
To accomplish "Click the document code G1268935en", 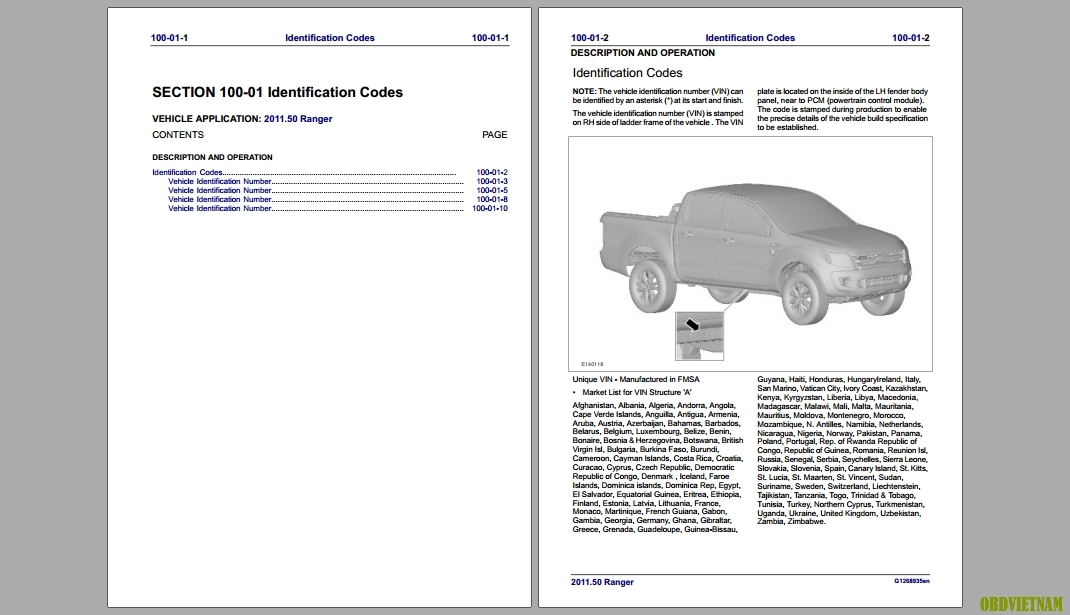I will click(x=912, y=582).
